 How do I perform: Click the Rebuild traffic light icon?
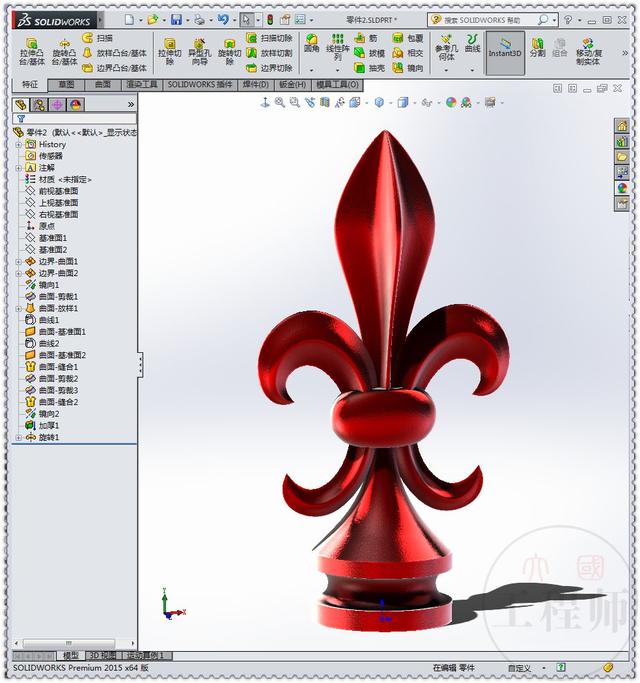[x=270, y=20]
